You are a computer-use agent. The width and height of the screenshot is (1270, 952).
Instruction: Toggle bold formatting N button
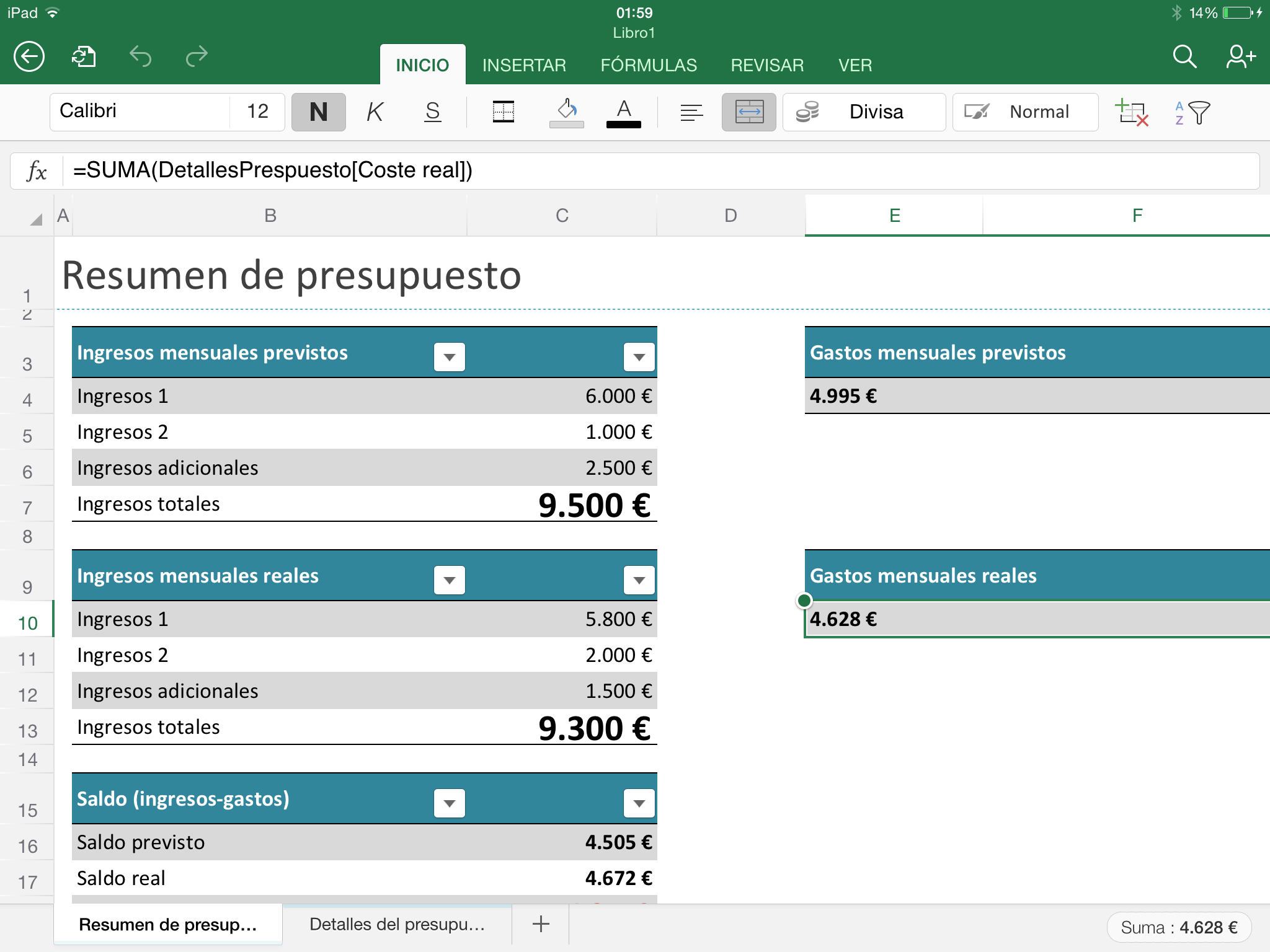(318, 112)
